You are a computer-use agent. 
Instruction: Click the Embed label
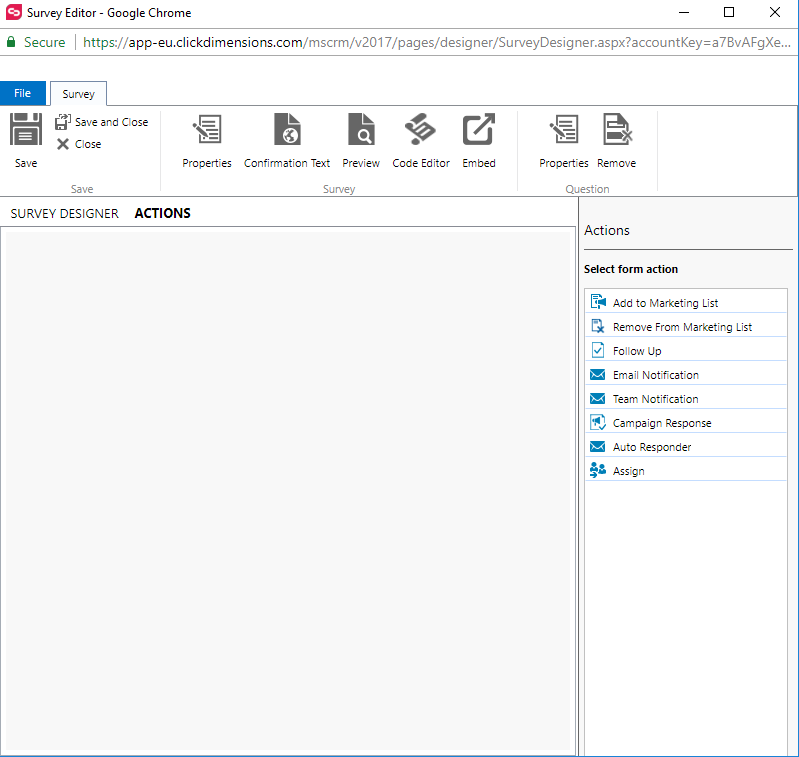pos(479,163)
